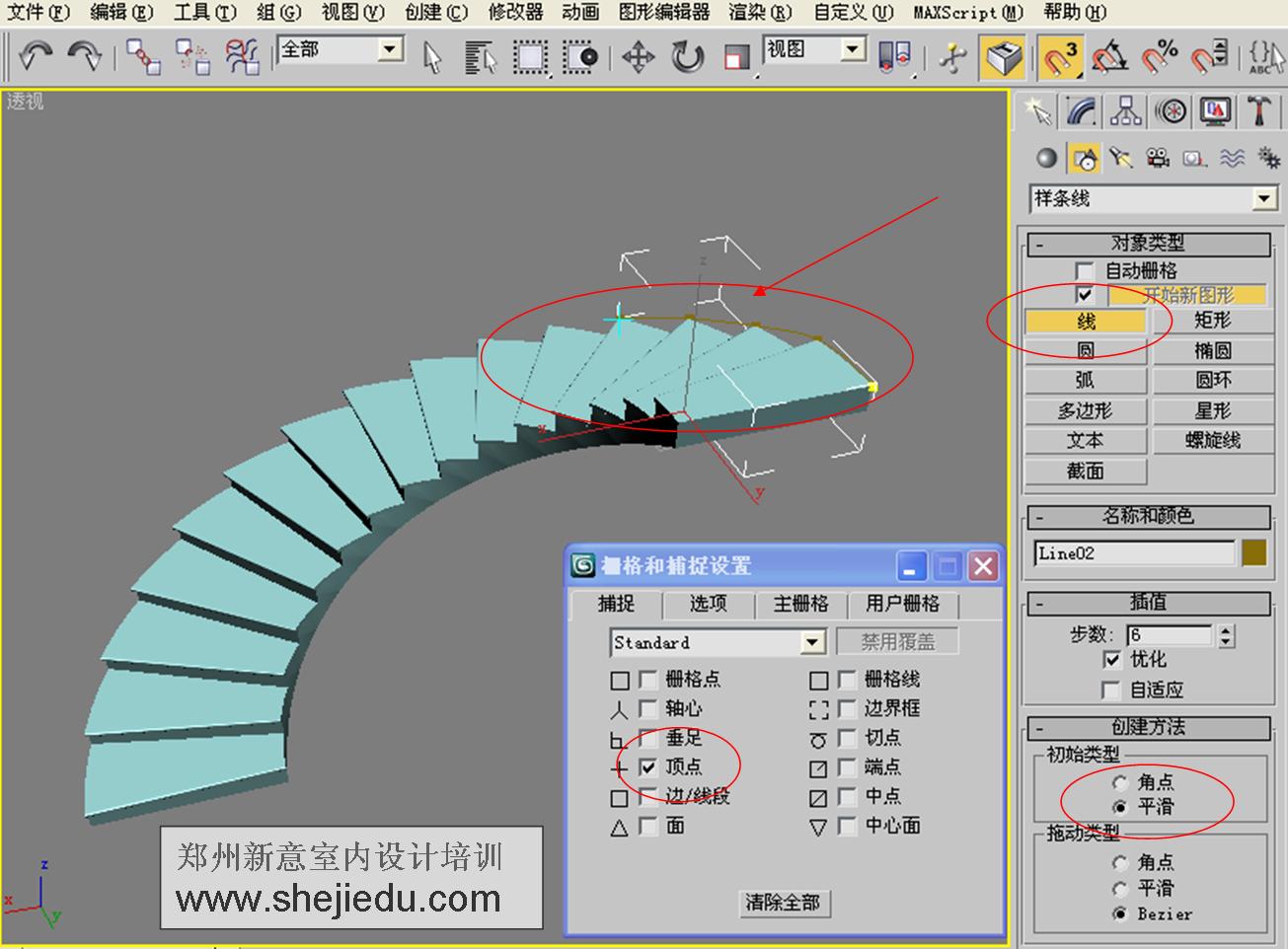Open the 全部 selection filter dropdown

tap(388, 47)
